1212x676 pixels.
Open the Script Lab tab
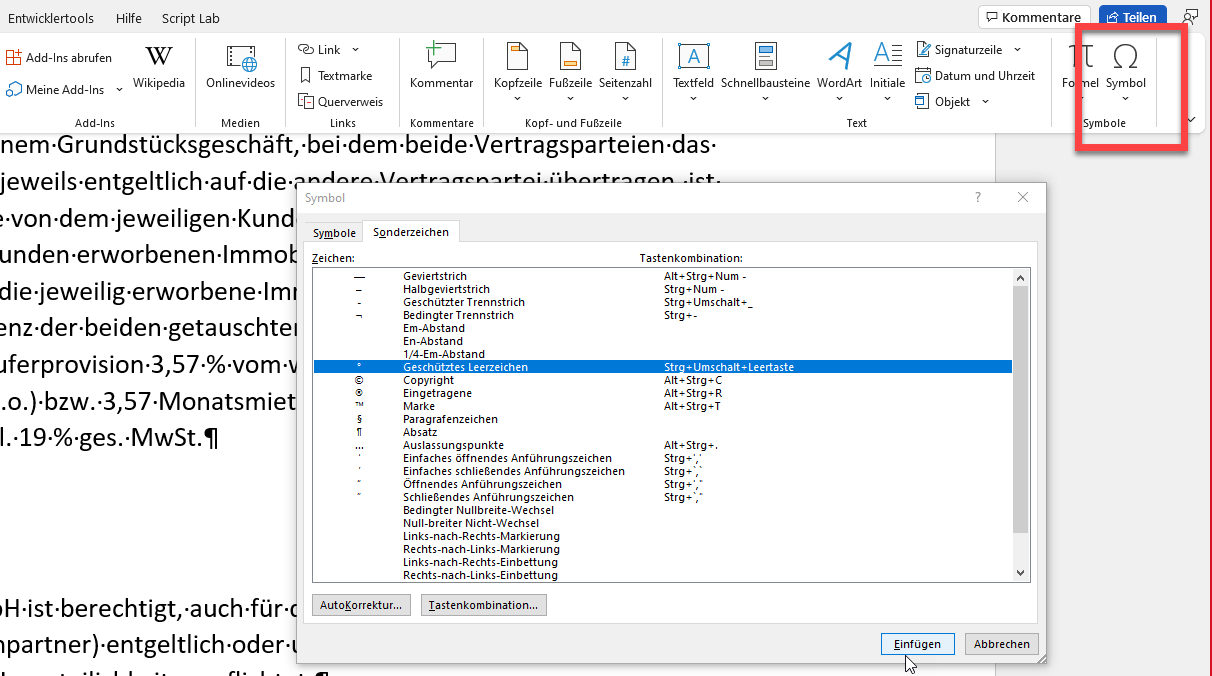[190, 18]
